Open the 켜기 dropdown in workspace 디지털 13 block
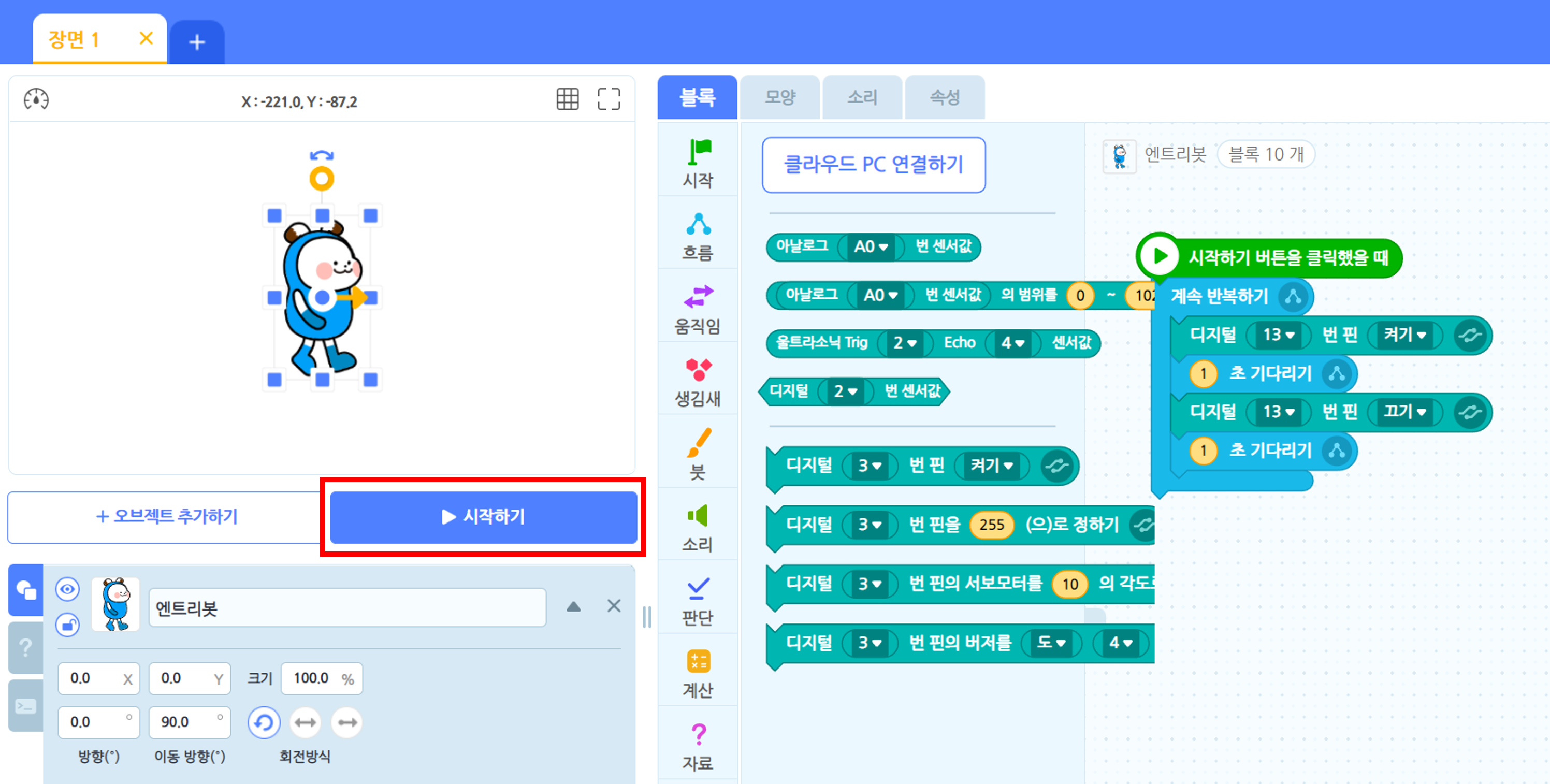 [1404, 335]
